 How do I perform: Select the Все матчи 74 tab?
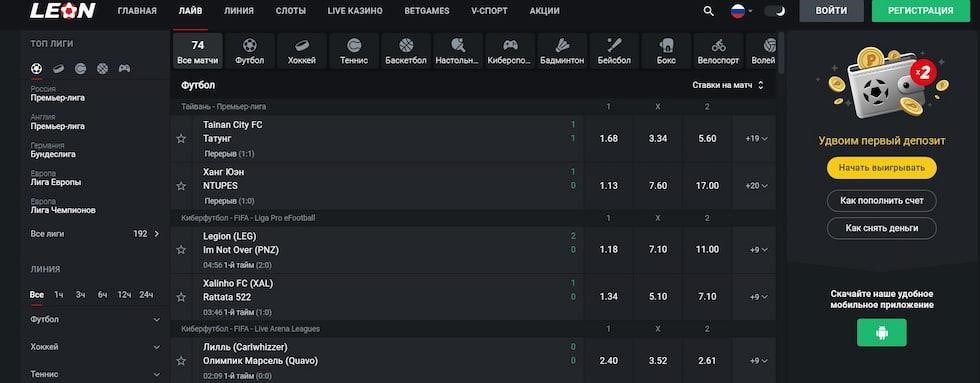[x=198, y=51]
